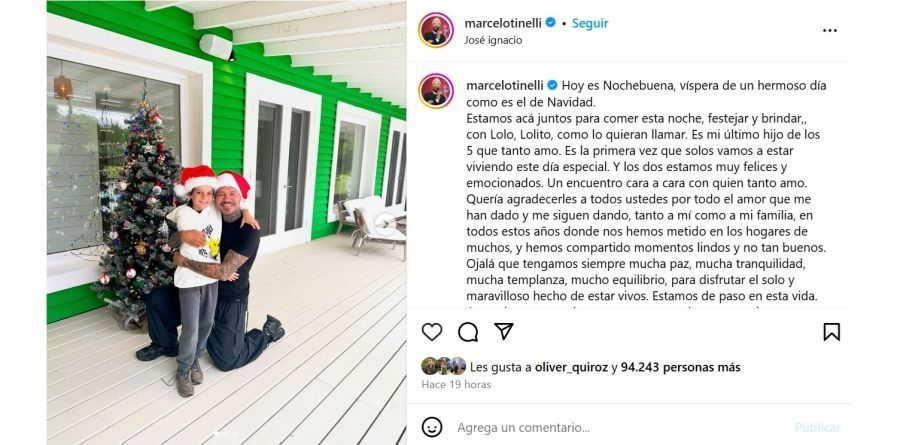Screen dimensions: 900x445
Task: Like the post with heart icon
Action: coord(432,332)
